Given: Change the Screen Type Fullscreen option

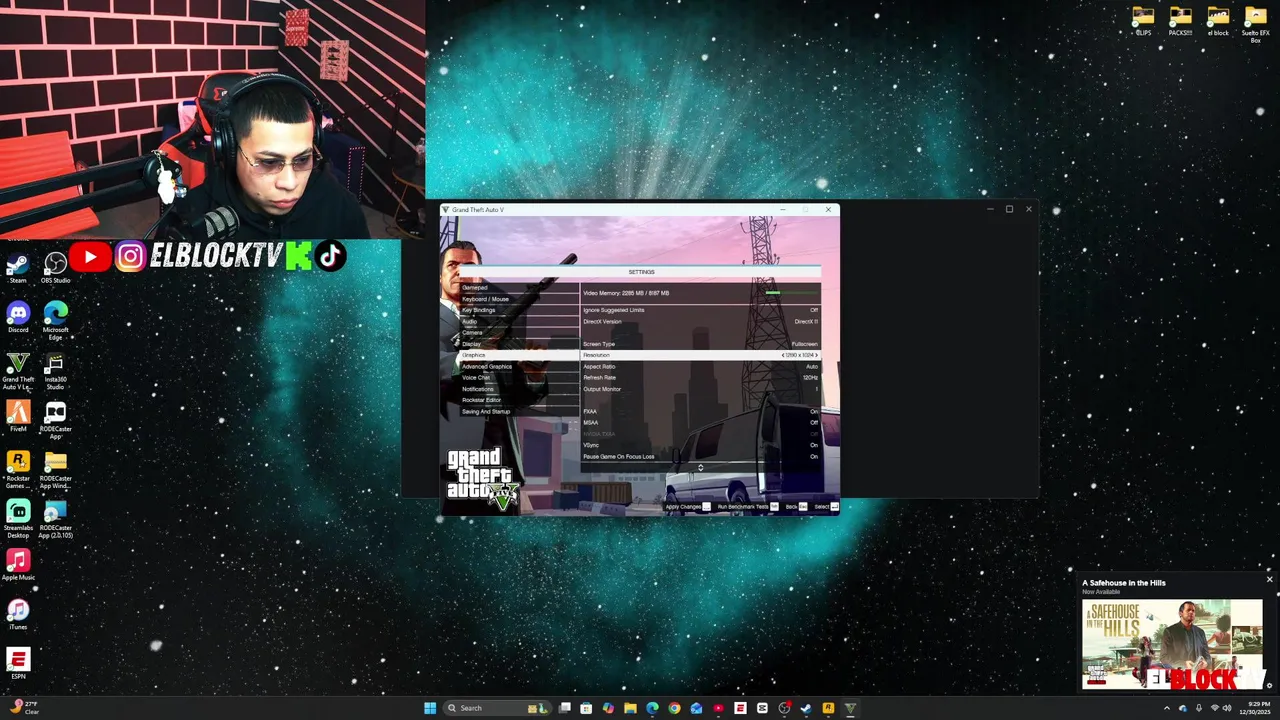Looking at the screenshot, I should pos(700,344).
